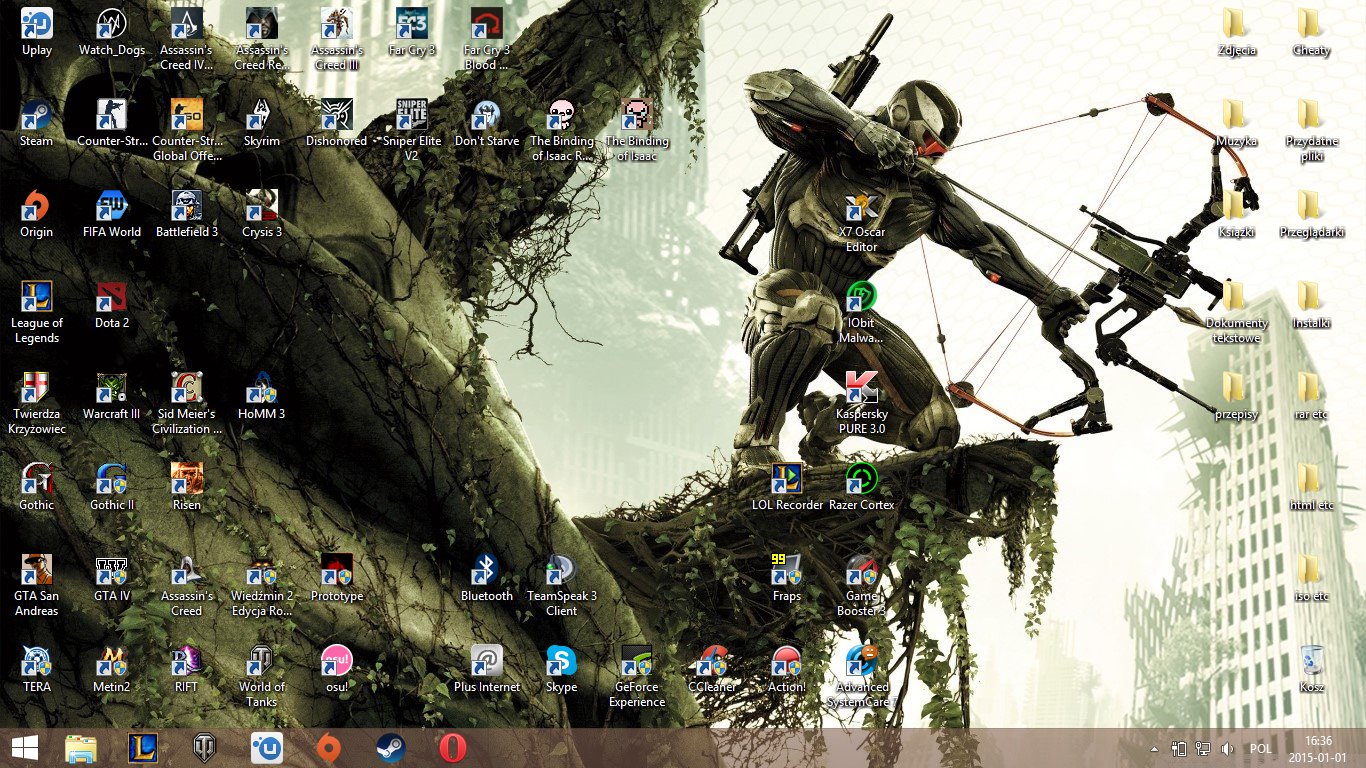1366x768 pixels.
Task: Select the GTA San Andreas shortcut
Action: tap(37, 585)
